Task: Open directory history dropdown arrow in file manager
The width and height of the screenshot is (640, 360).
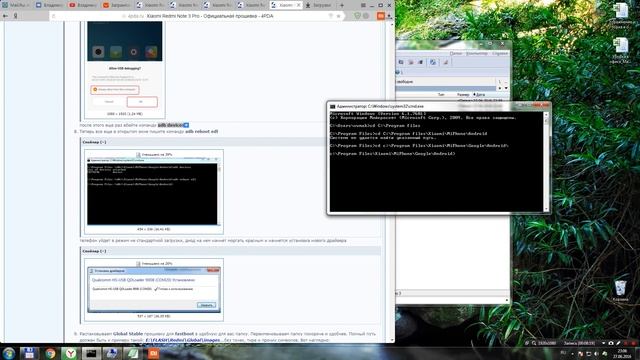Action: [x=506, y=88]
